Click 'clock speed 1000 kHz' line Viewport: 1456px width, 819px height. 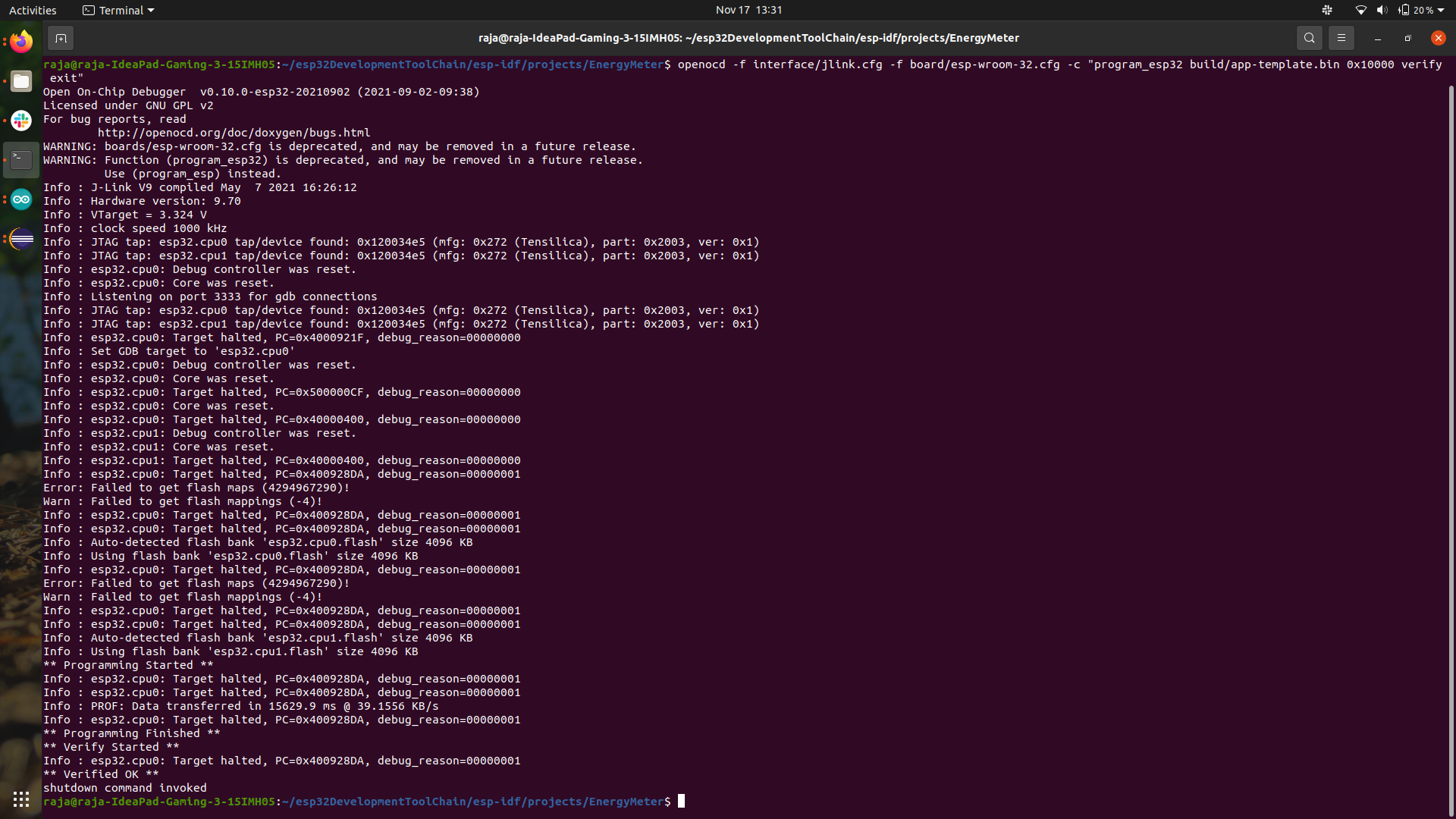pyautogui.click(x=135, y=228)
